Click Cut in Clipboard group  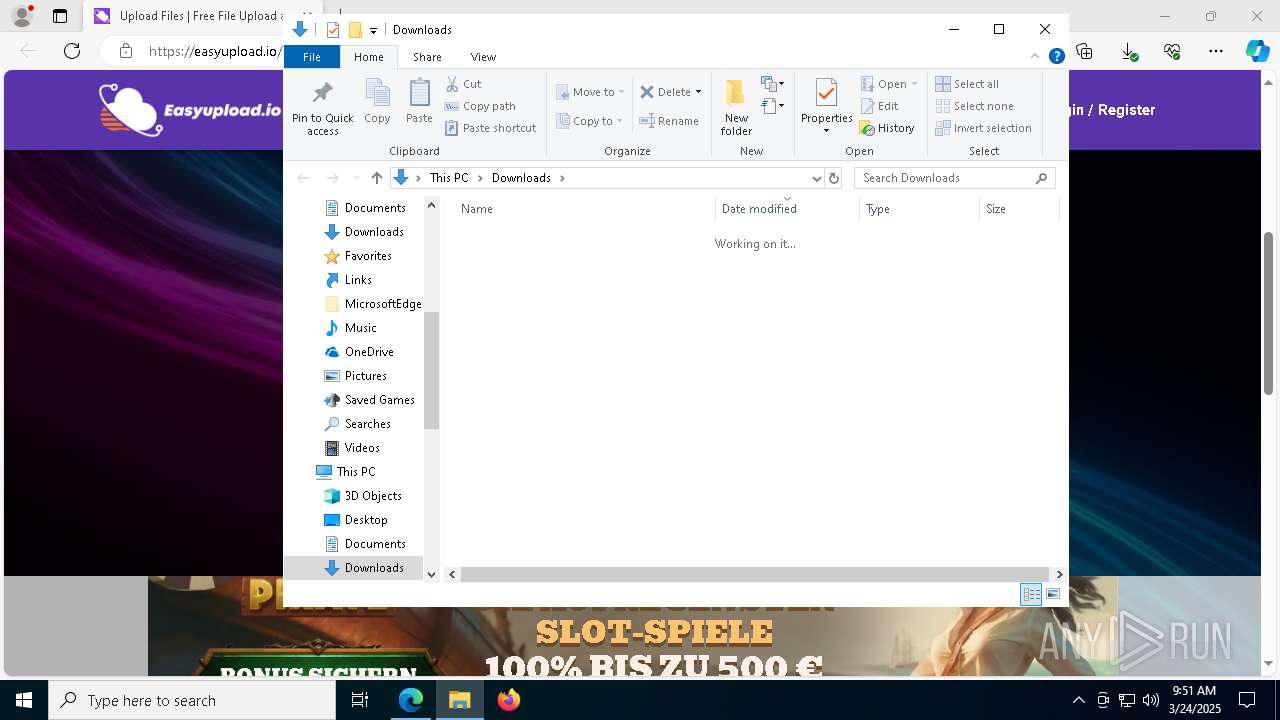pyautogui.click(x=463, y=84)
